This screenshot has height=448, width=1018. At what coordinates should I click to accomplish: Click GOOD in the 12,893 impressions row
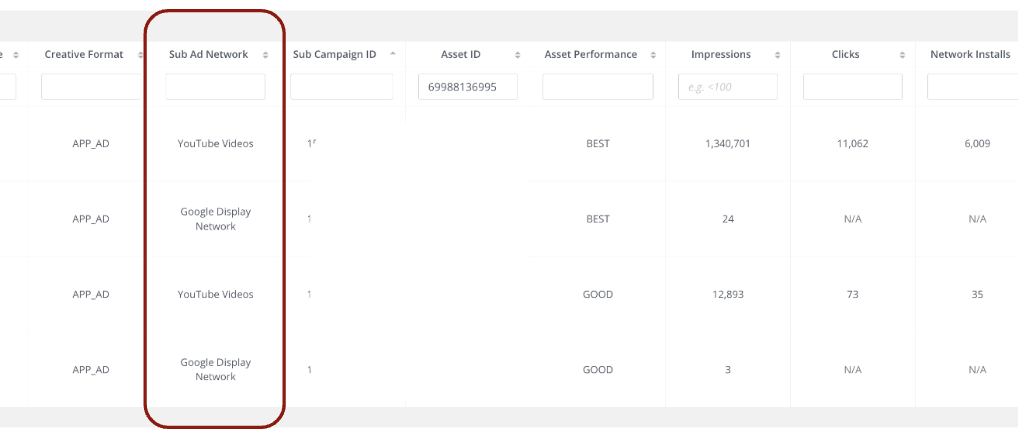[x=598, y=294]
